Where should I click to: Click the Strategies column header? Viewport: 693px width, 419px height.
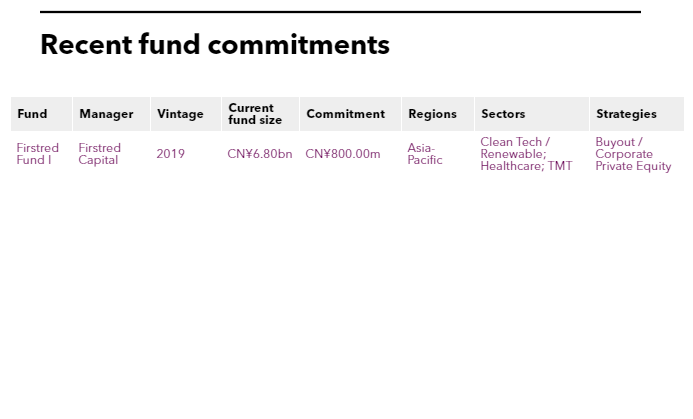626,114
